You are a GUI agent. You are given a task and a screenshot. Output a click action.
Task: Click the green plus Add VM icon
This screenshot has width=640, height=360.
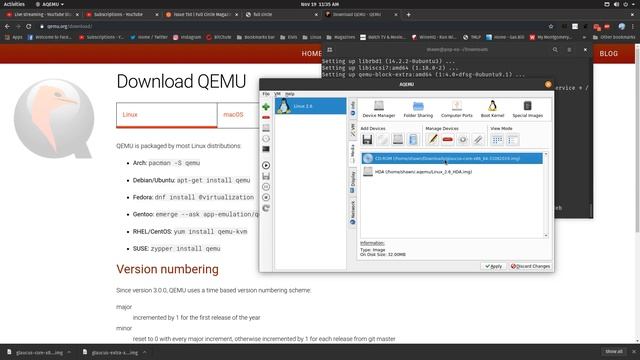tap(266, 107)
